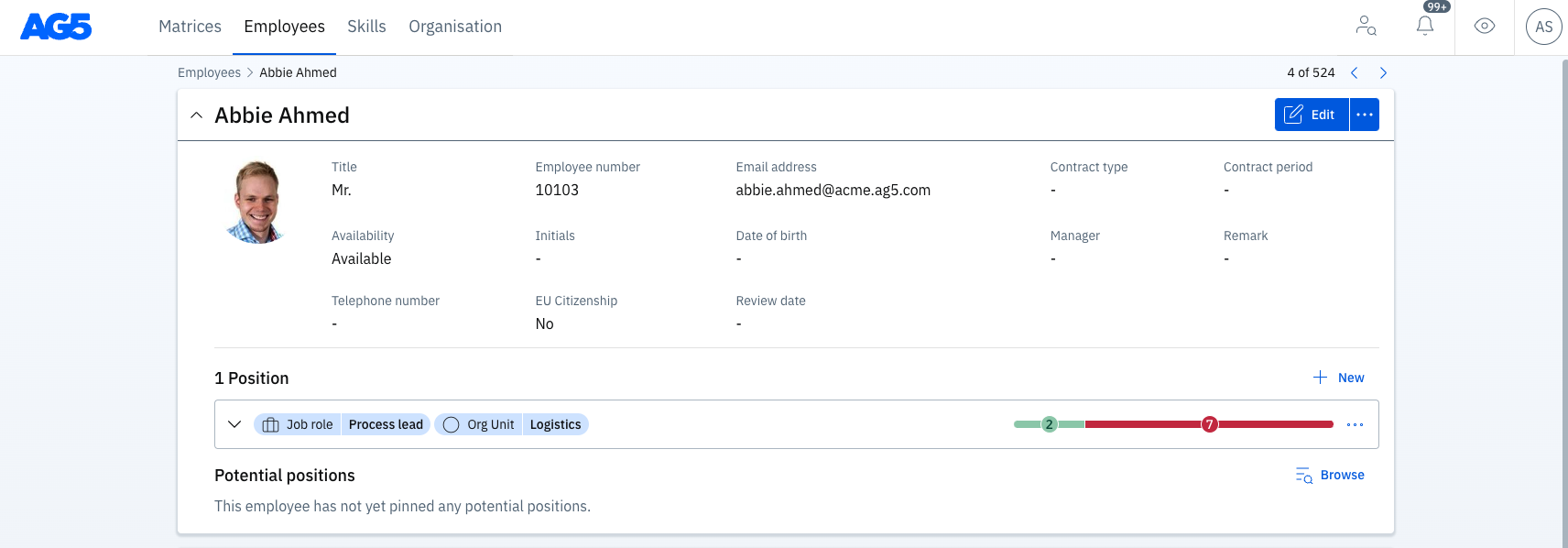
Task: Collapse the Abbie Ahmed details panel
Action: tap(196, 115)
